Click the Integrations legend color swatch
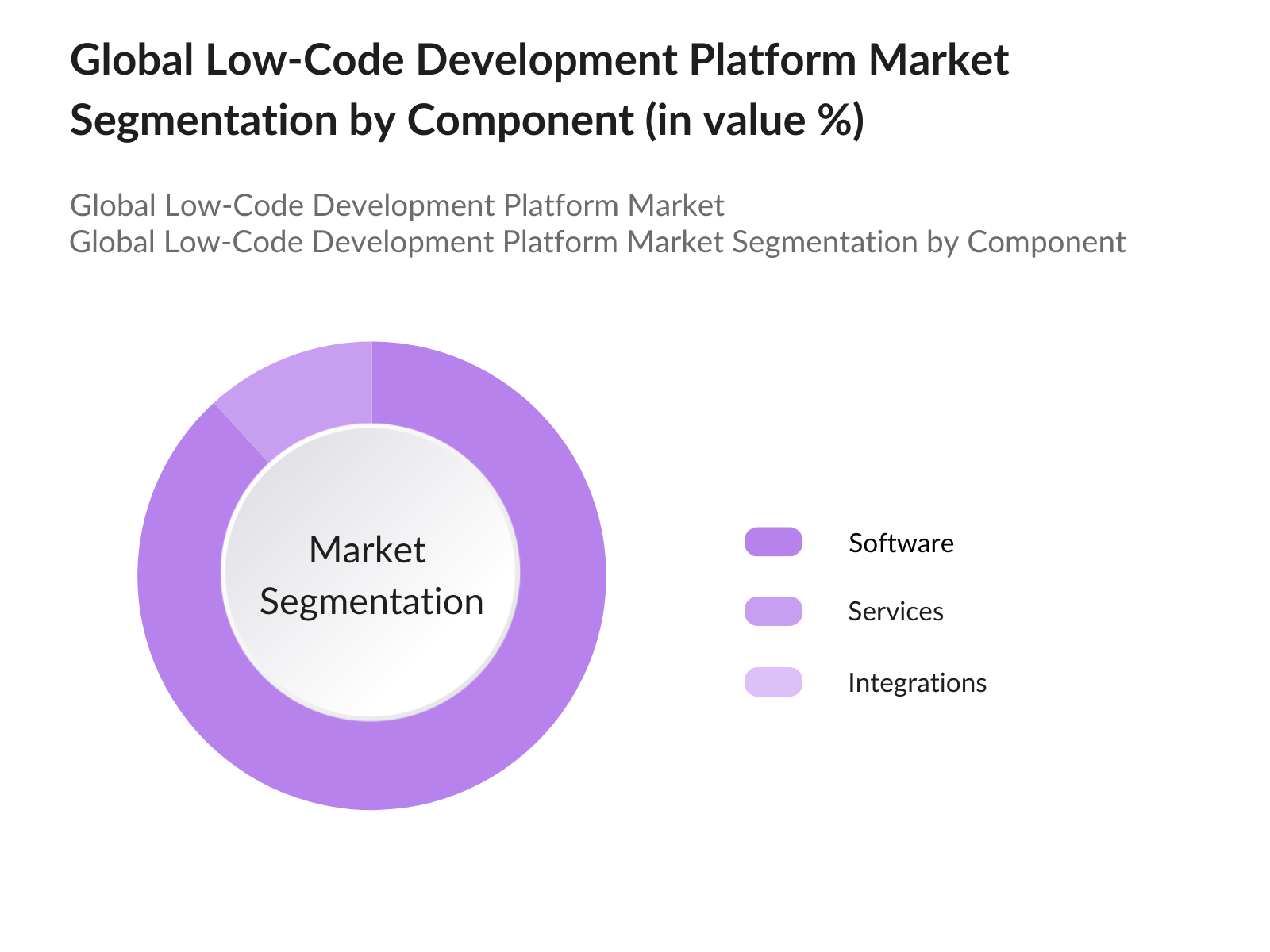The image size is (1270, 952). pyautogui.click(x=773, y=682)
